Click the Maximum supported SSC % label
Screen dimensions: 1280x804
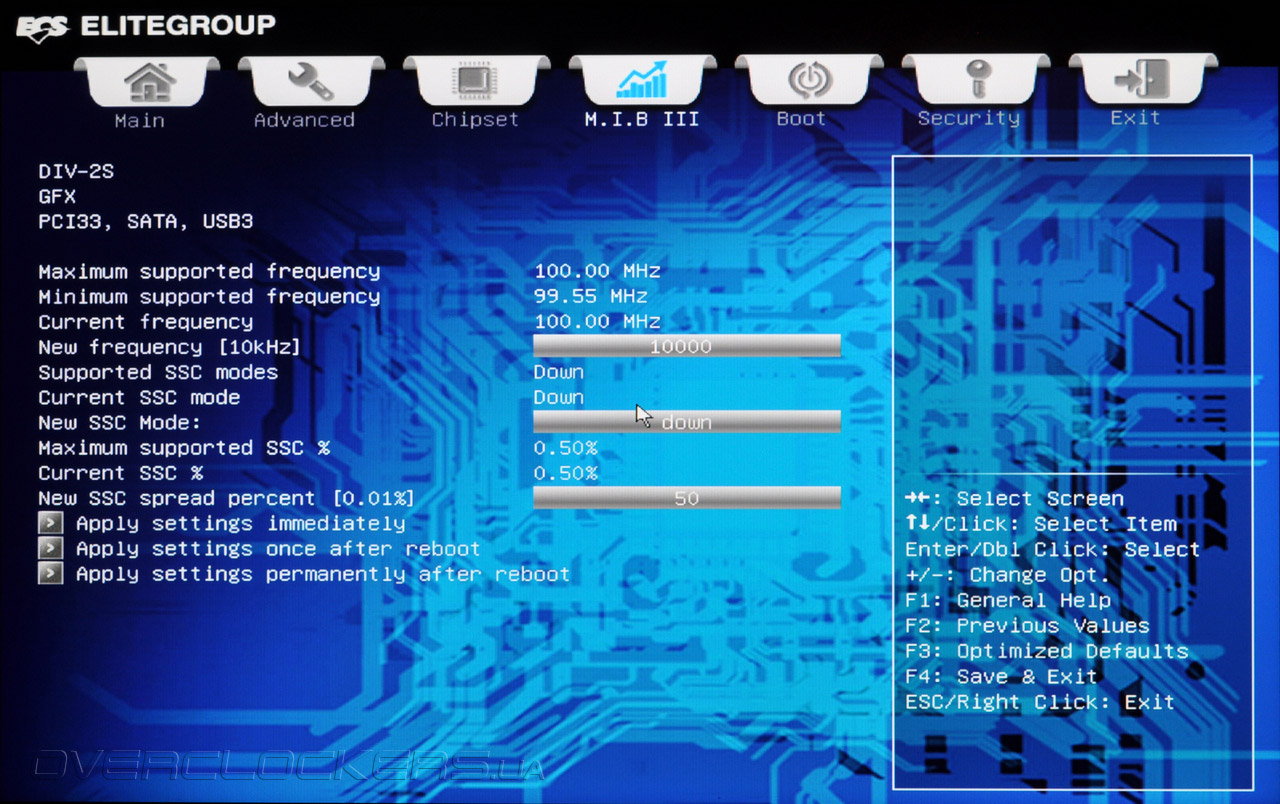click(184, 448)
